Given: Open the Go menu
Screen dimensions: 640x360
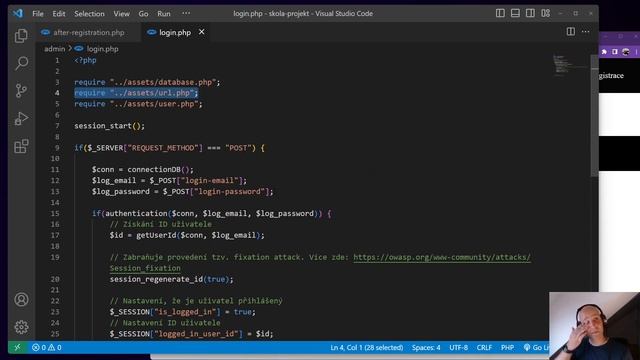Looking at the screenshot, I should tap(143, 13).
